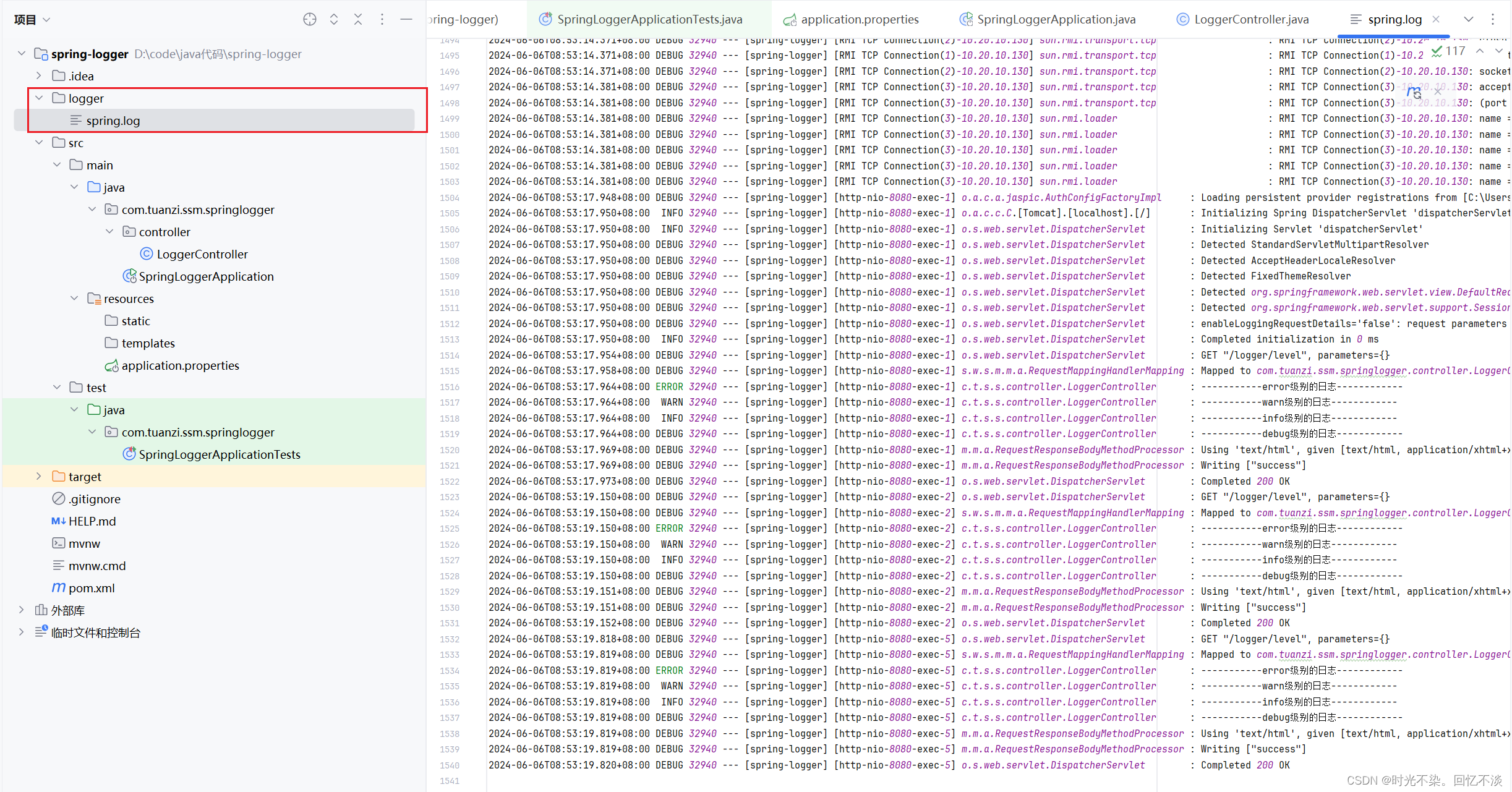Click the ERROR entry on line 1525
The height and width of the screenshot is (792, 1512).
669,529
